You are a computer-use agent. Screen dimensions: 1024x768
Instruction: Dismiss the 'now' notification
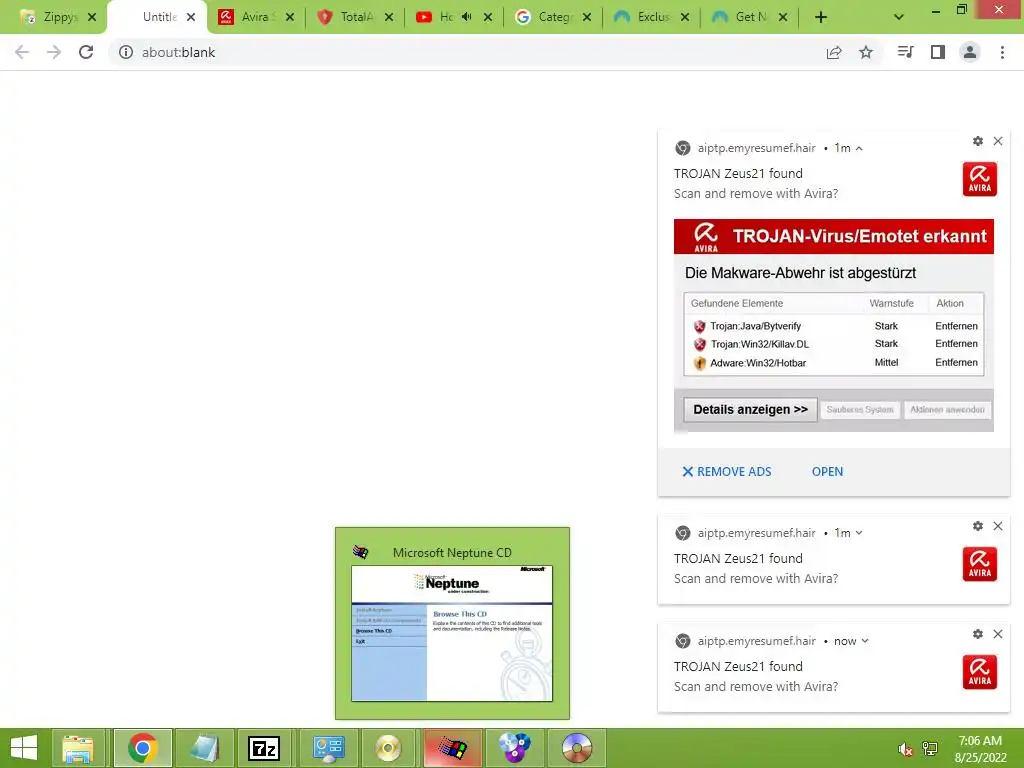point(998,634)
